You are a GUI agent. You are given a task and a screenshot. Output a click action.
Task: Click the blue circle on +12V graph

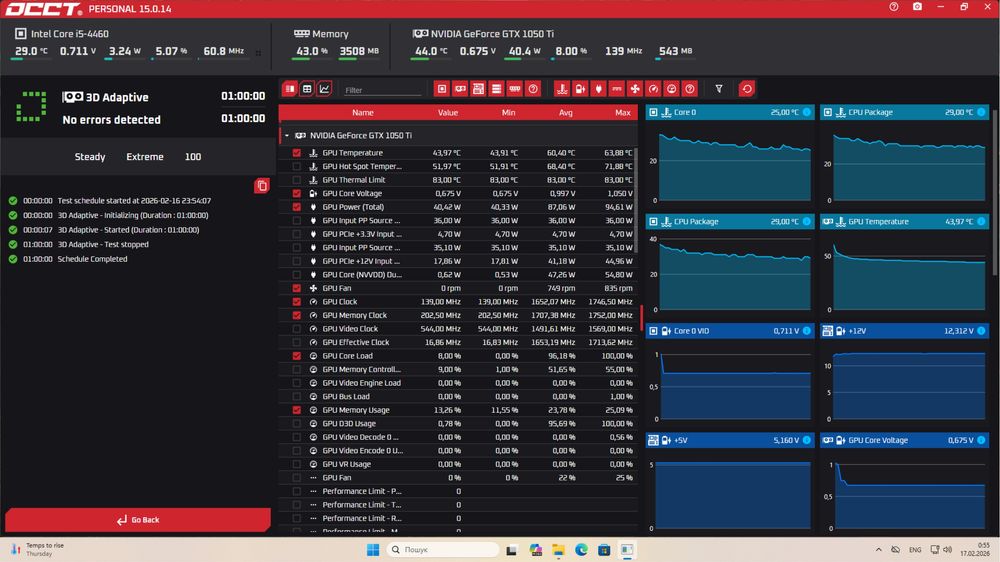tap(981, 330)
